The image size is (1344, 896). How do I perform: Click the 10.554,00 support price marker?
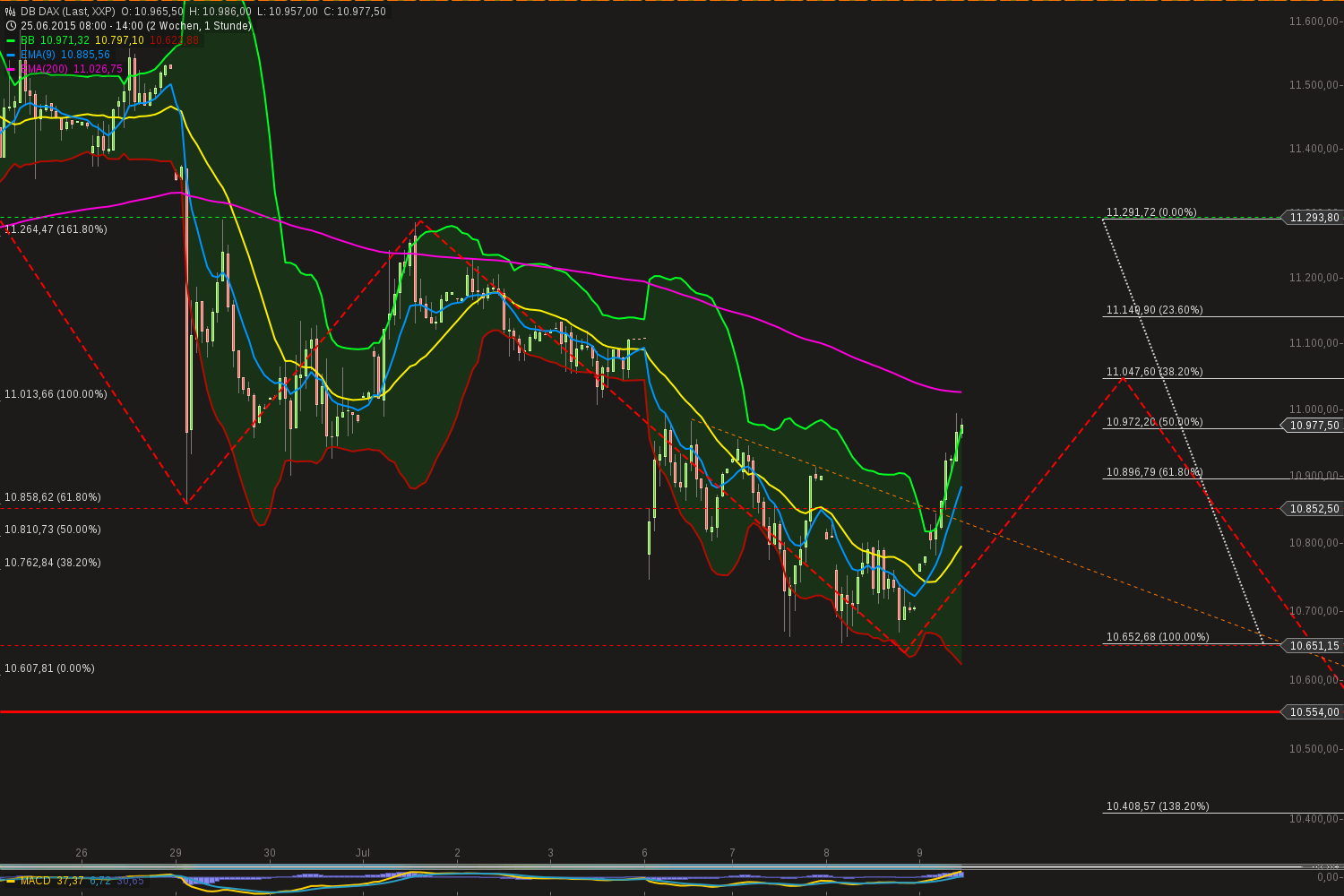pos(1313,711)
